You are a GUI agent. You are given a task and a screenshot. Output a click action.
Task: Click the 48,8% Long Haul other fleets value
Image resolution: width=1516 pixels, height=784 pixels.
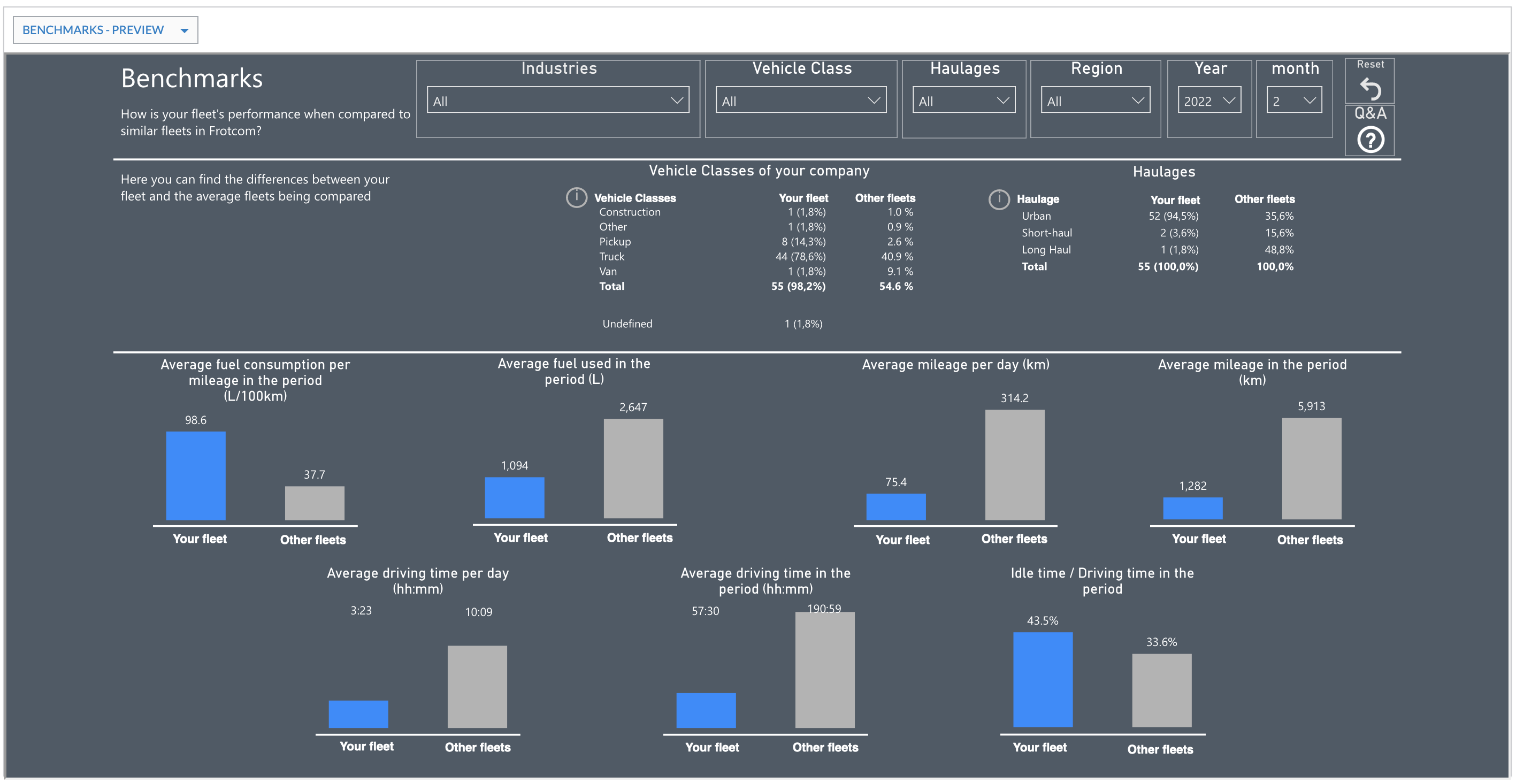1278,249
